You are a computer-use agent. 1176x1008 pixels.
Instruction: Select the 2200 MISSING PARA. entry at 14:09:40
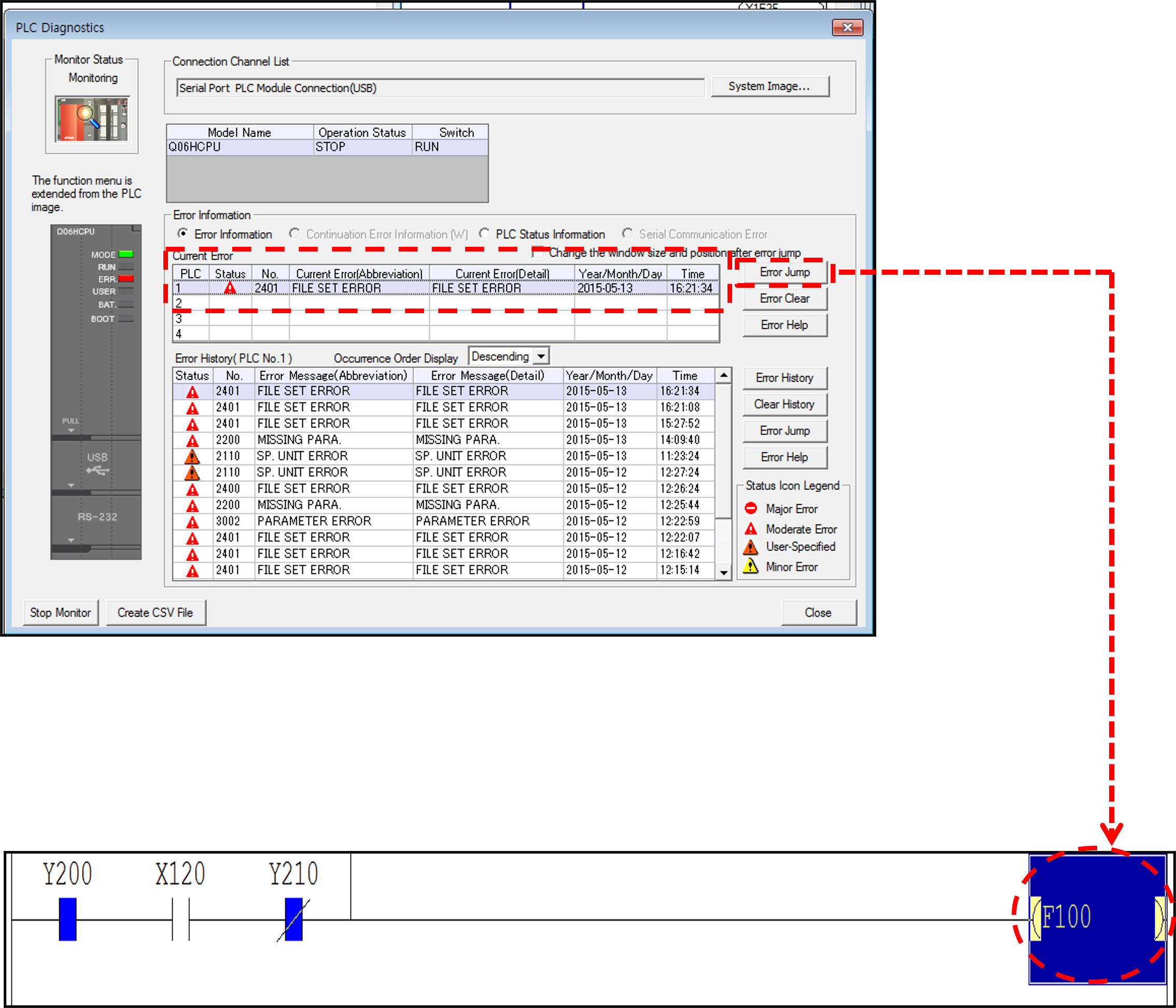click(443, 440)
